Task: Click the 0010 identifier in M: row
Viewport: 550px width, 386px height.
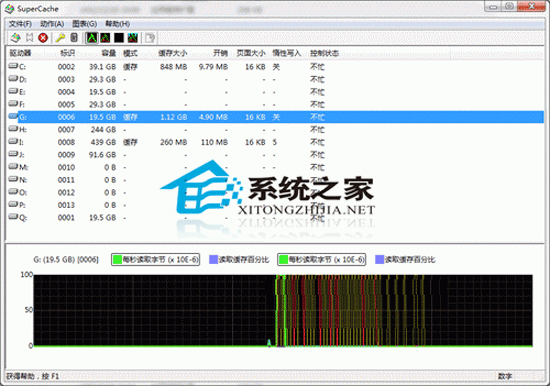Action: coord(66,167)
